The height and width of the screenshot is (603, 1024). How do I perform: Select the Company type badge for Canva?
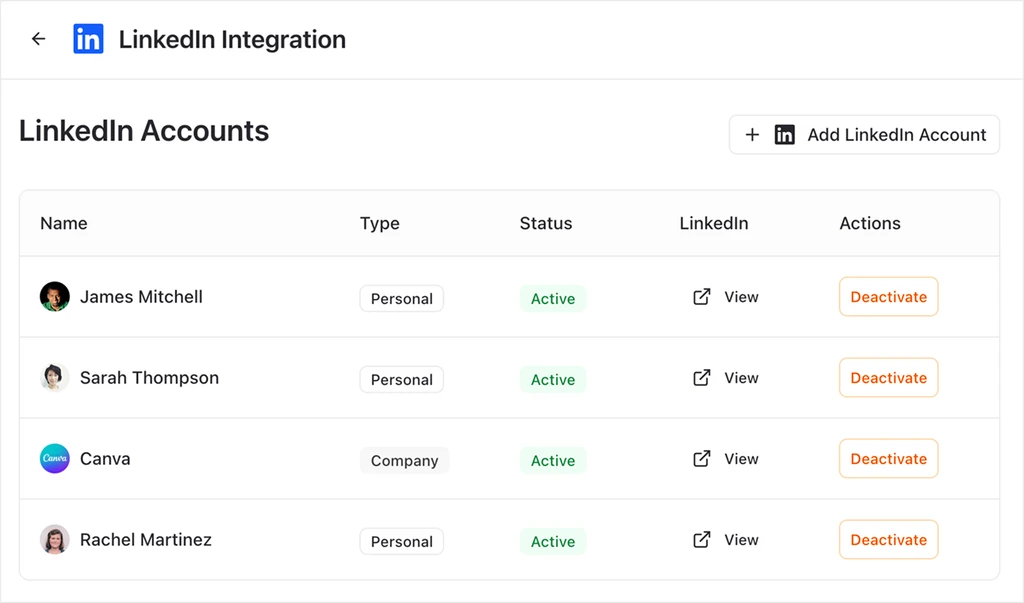tap(404, 460)
